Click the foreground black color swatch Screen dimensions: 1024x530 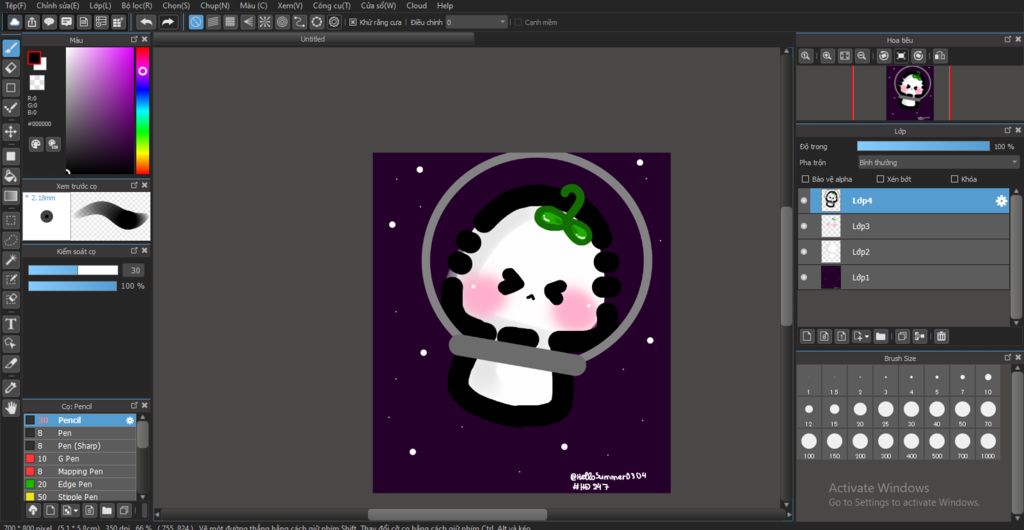(34, 58)
